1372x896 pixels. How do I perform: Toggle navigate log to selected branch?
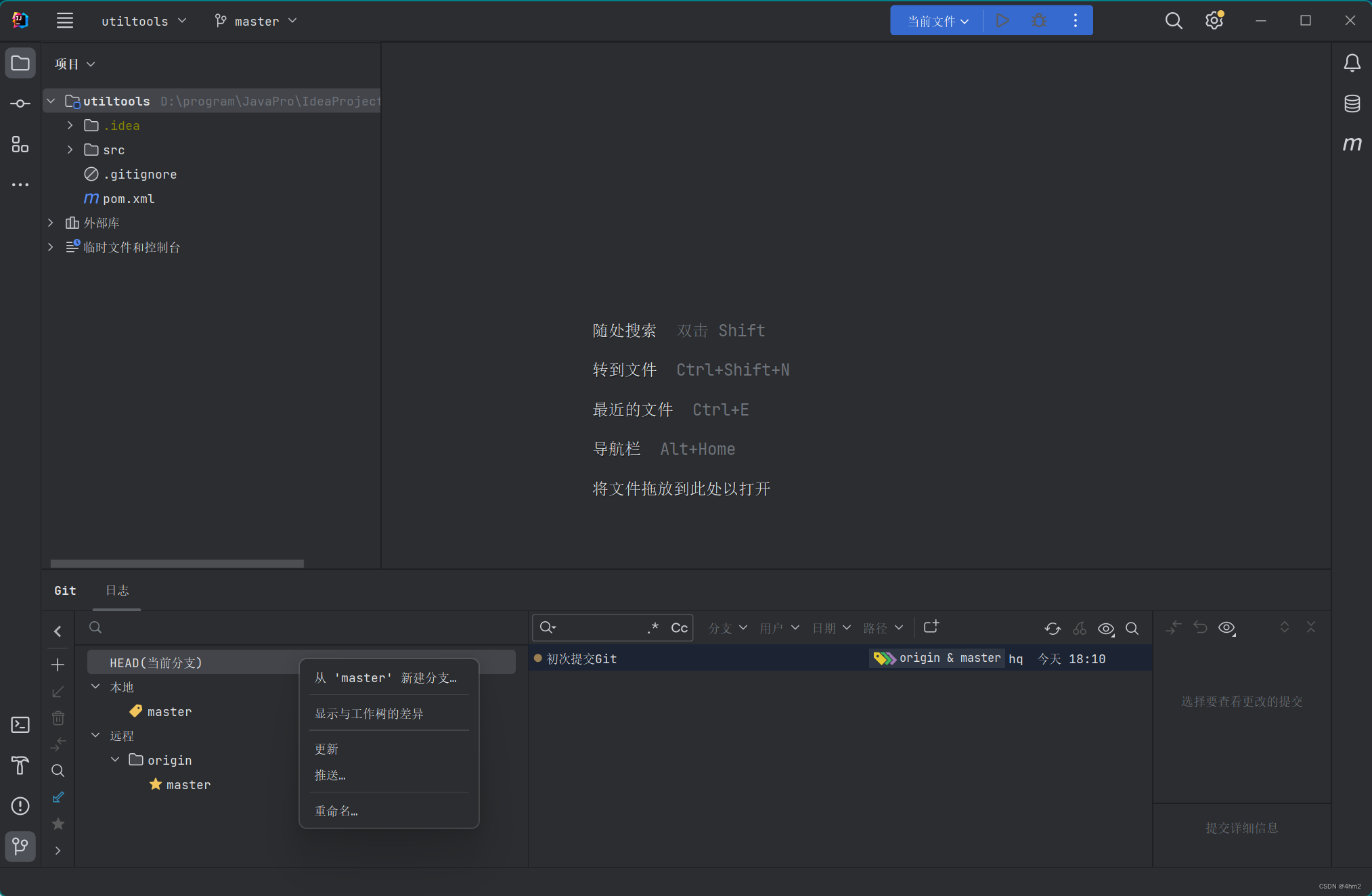pyautogui.click(x=58, y=797)
